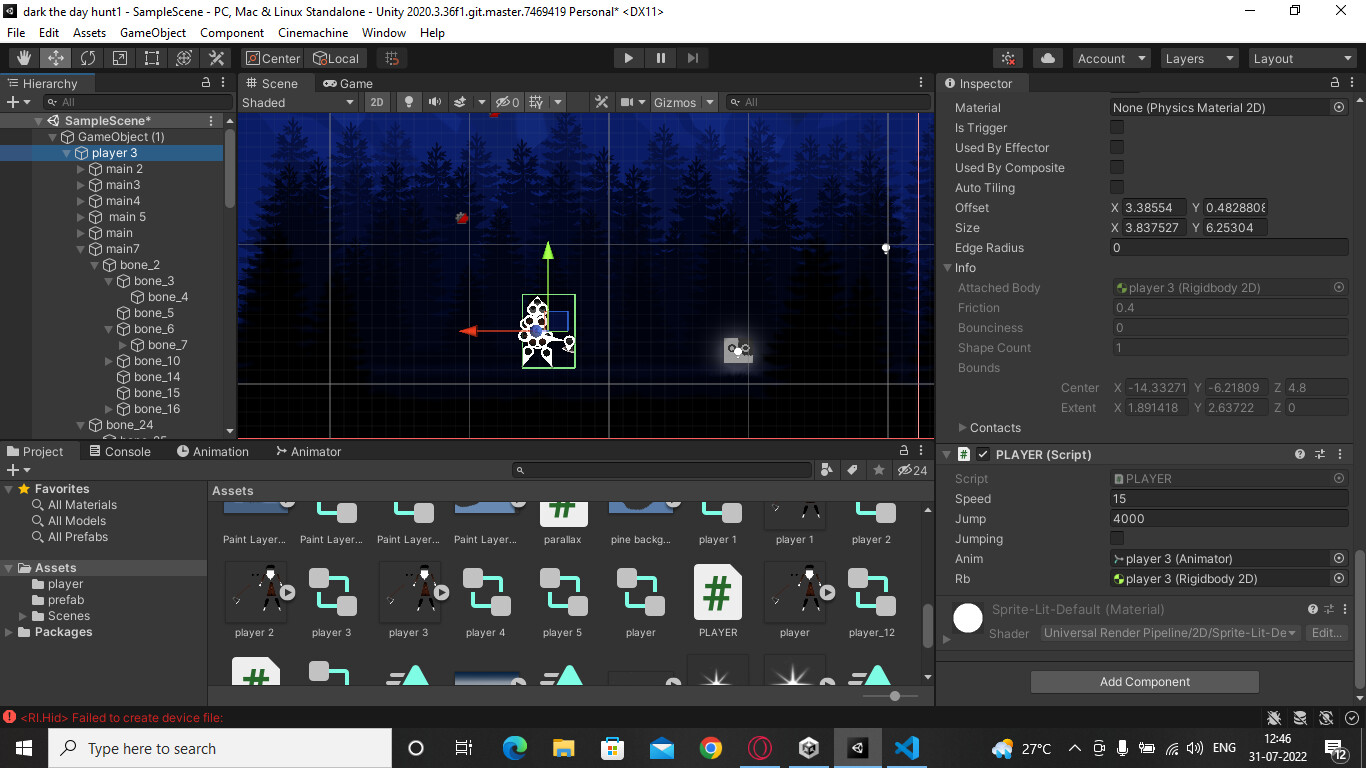Open Unity cloud services
This screenshot has height=768, width=1366.
1047,57
